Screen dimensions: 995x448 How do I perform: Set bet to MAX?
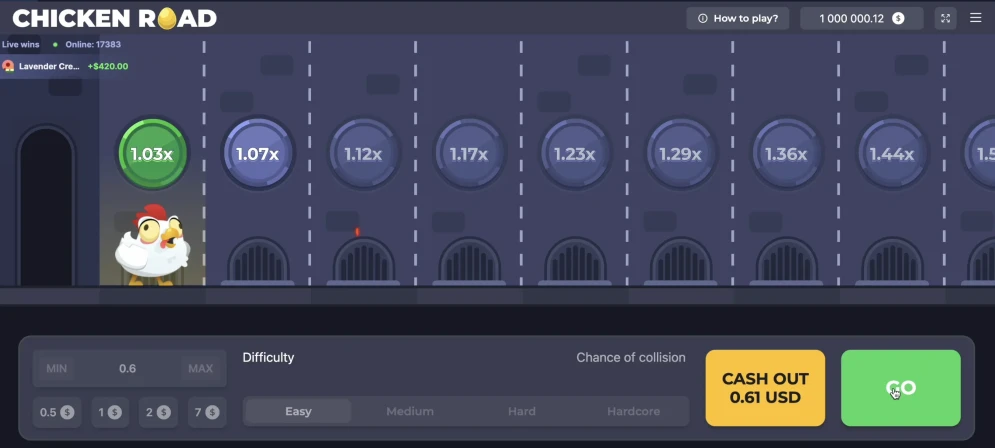click(200, 368)
